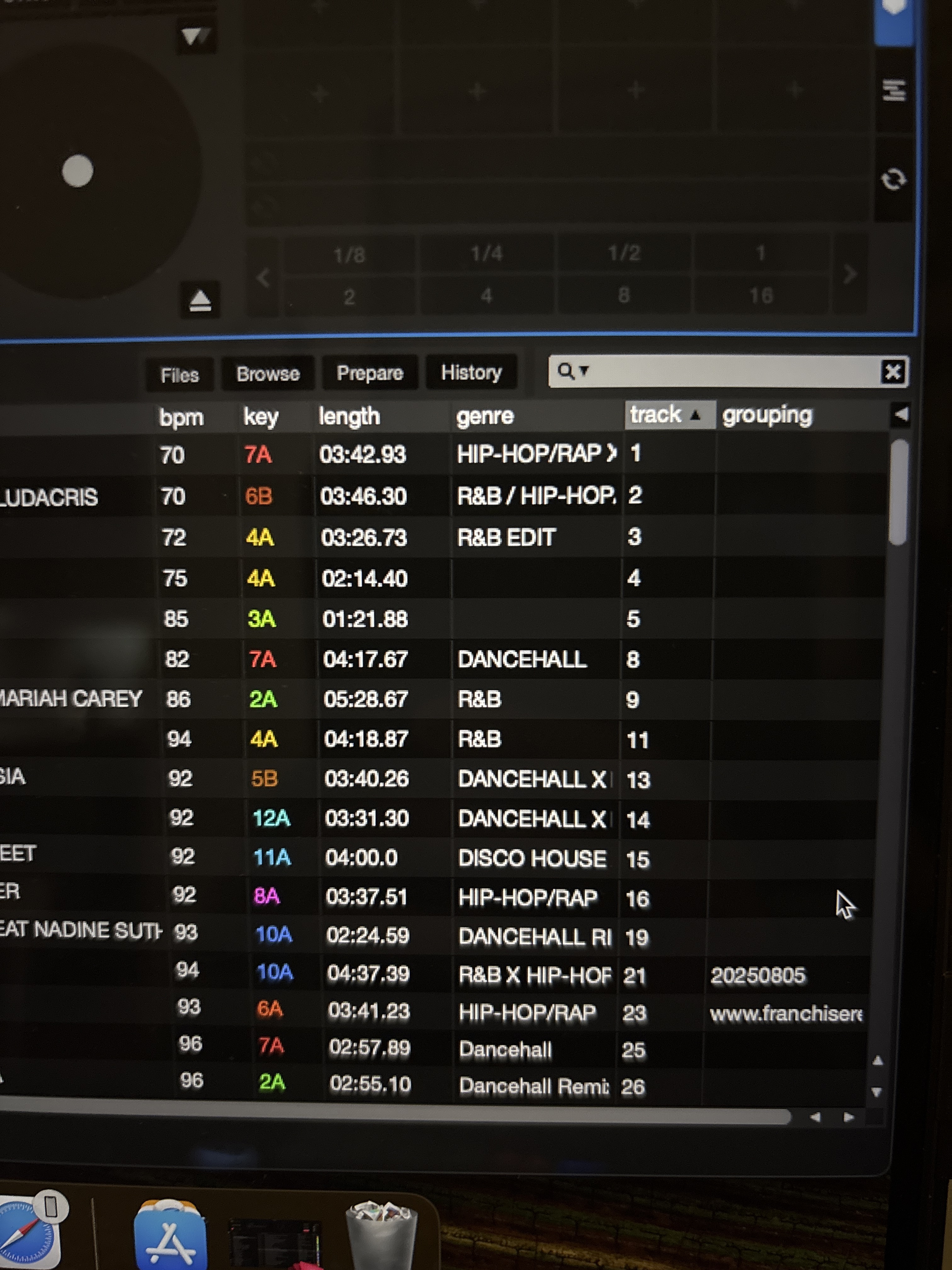Shift loop sizes left with arrow

pos(263,278)
